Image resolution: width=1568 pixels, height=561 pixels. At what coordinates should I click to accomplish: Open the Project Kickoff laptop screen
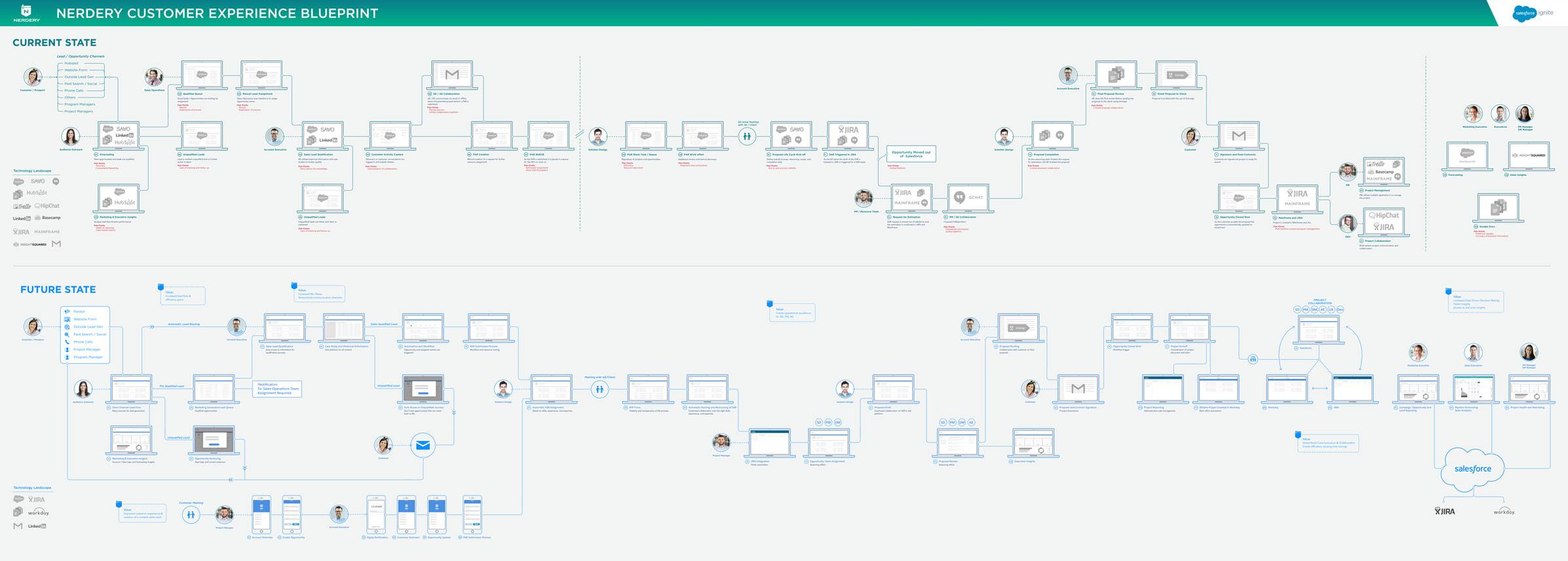coord(1189,328)
